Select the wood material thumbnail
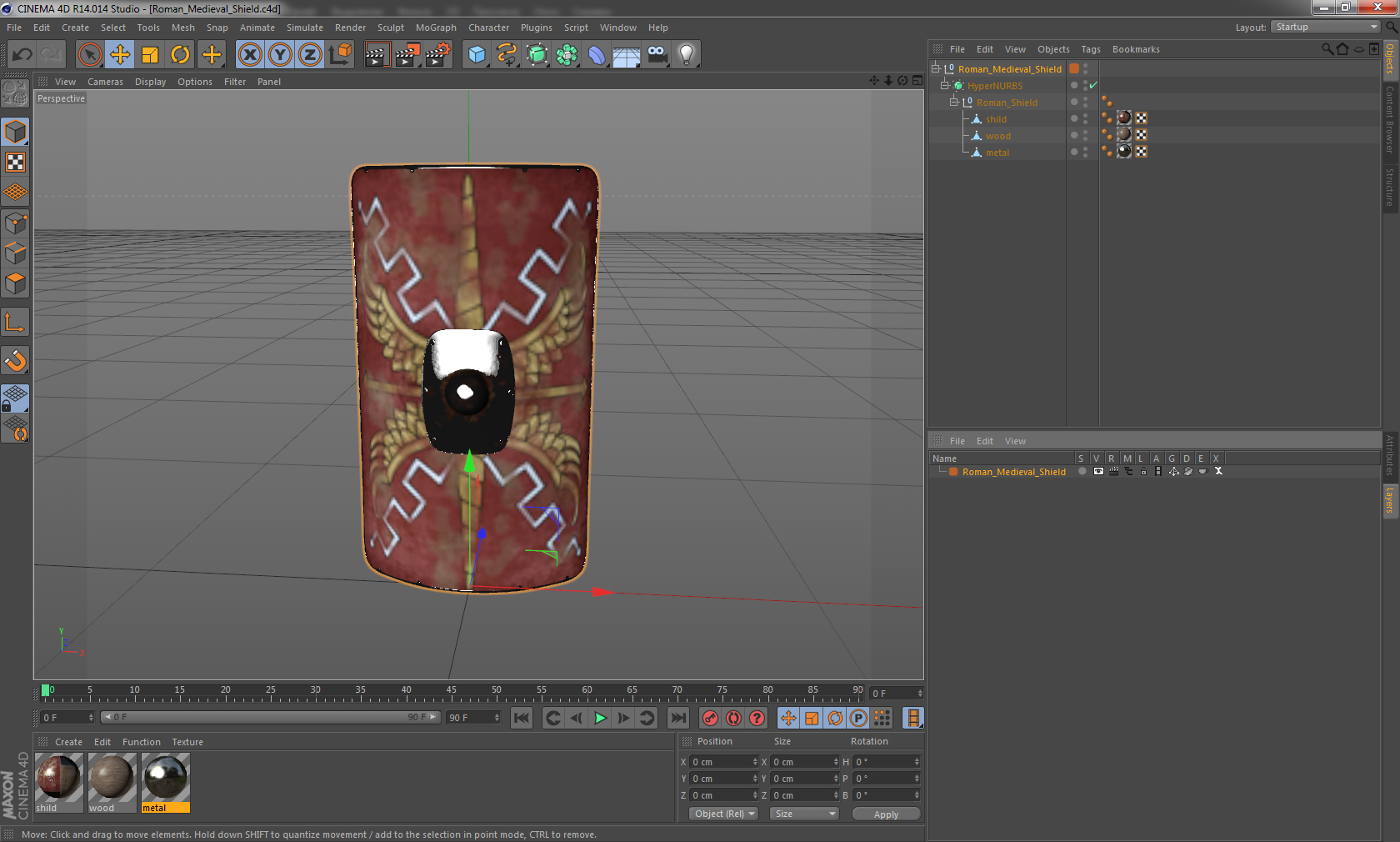1400x842 pixels. click(112, 777)
